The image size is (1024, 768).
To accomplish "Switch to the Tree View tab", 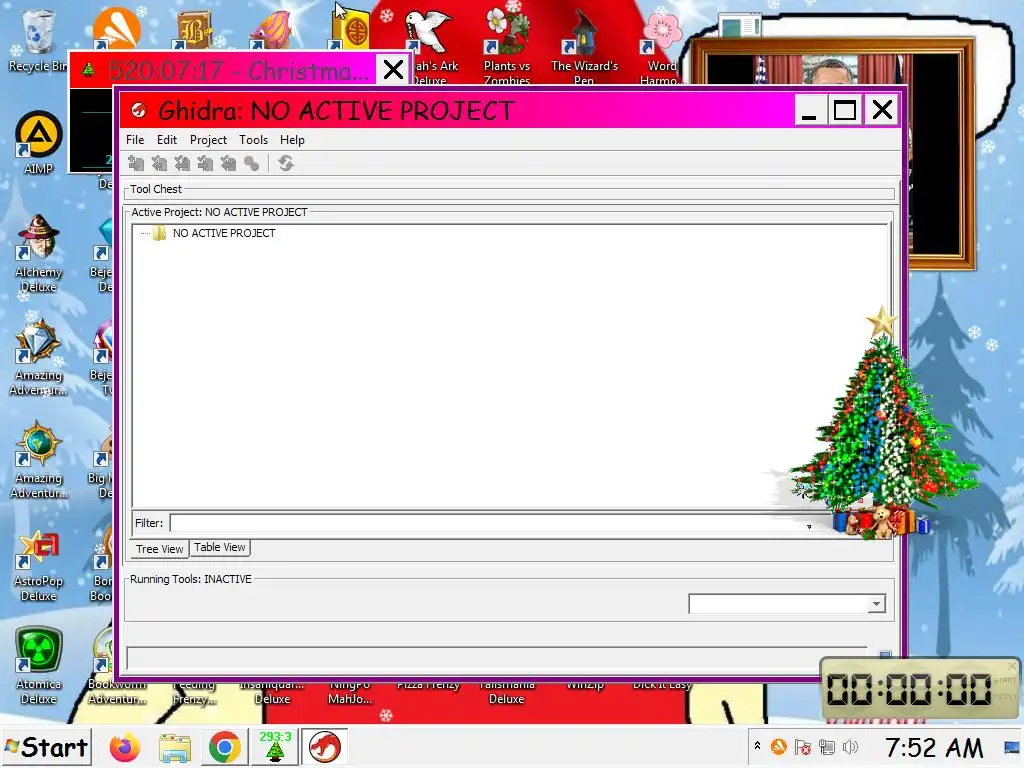I will [x=159, y=549].
